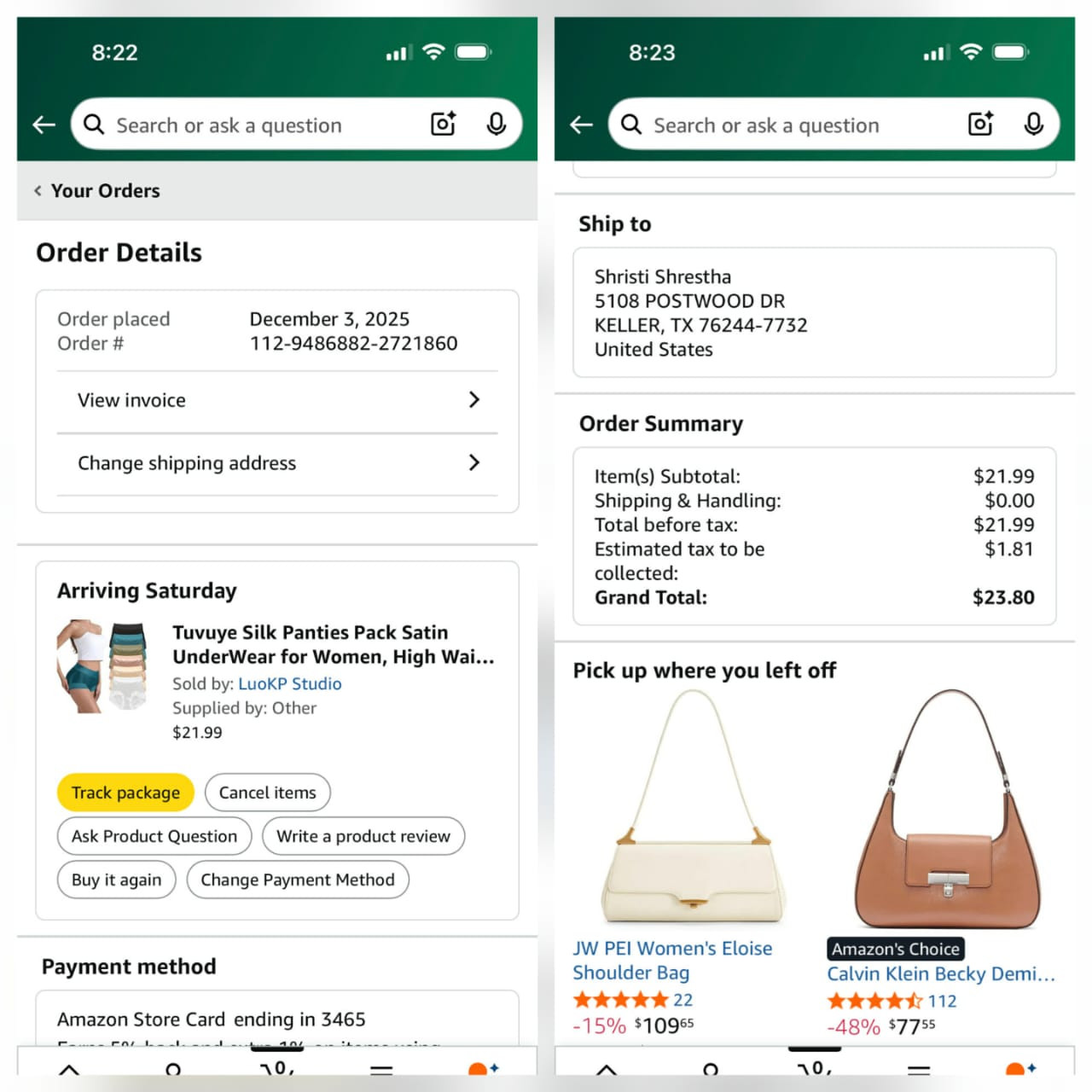Choose Write a product review

coord(363,836)
